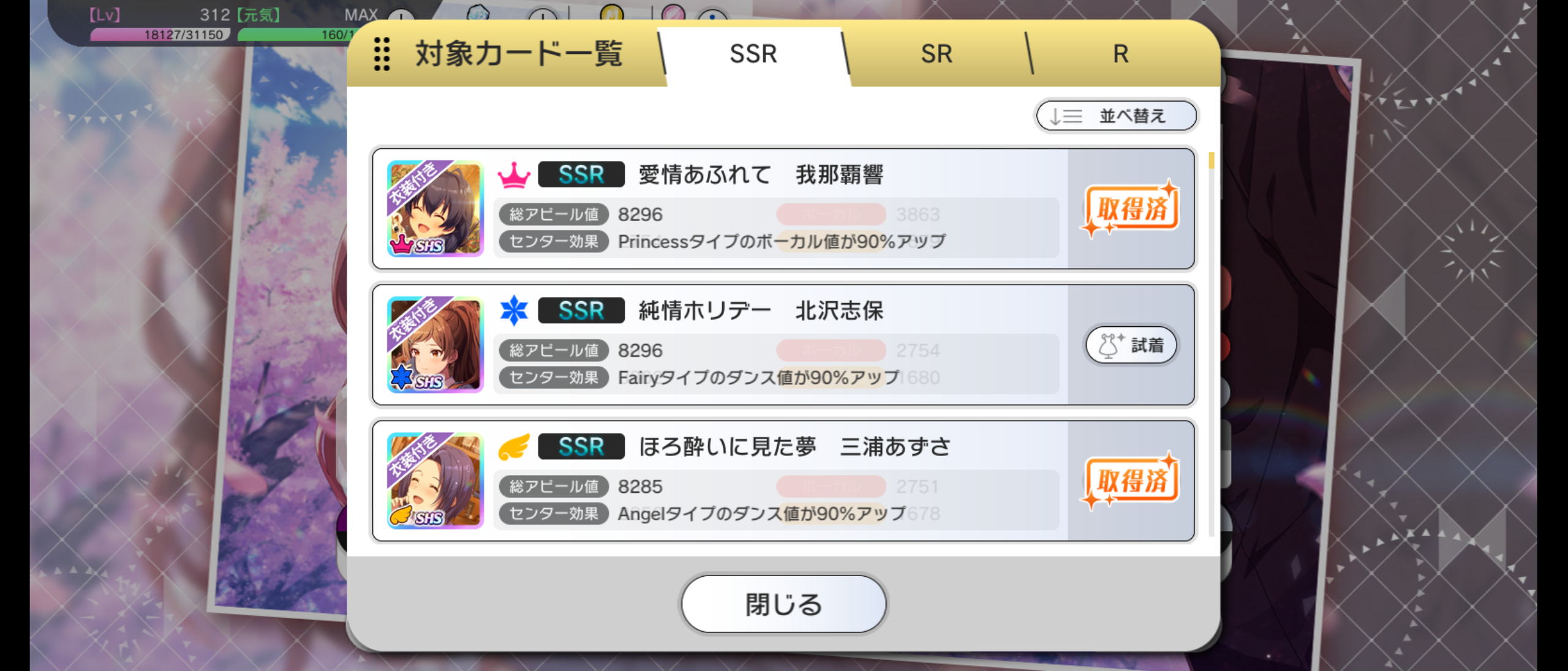Open 三浦あずさ card thumbnail

435,480
